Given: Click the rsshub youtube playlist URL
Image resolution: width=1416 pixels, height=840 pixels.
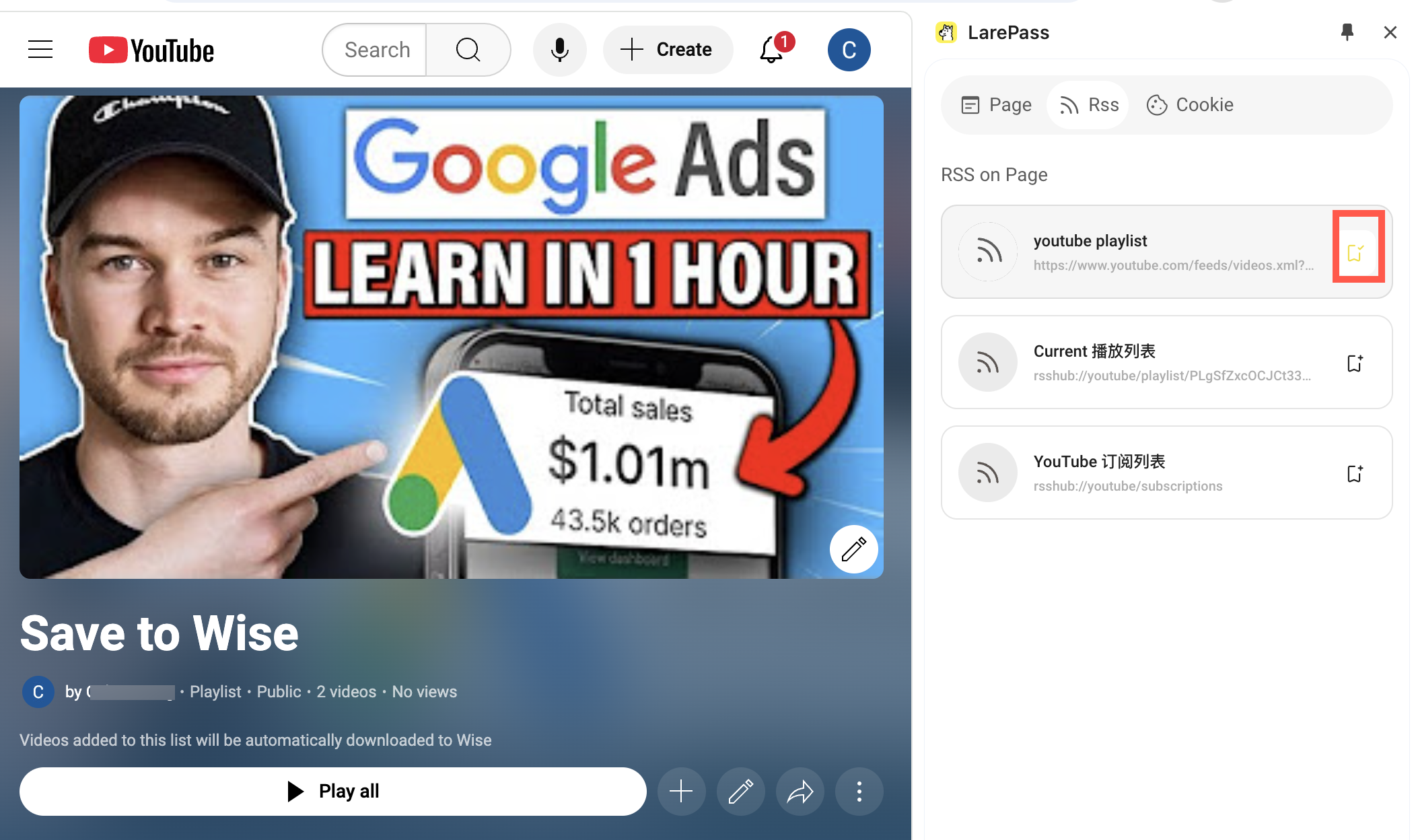Looking at the screenshot, I should (x=1172, y=376).
